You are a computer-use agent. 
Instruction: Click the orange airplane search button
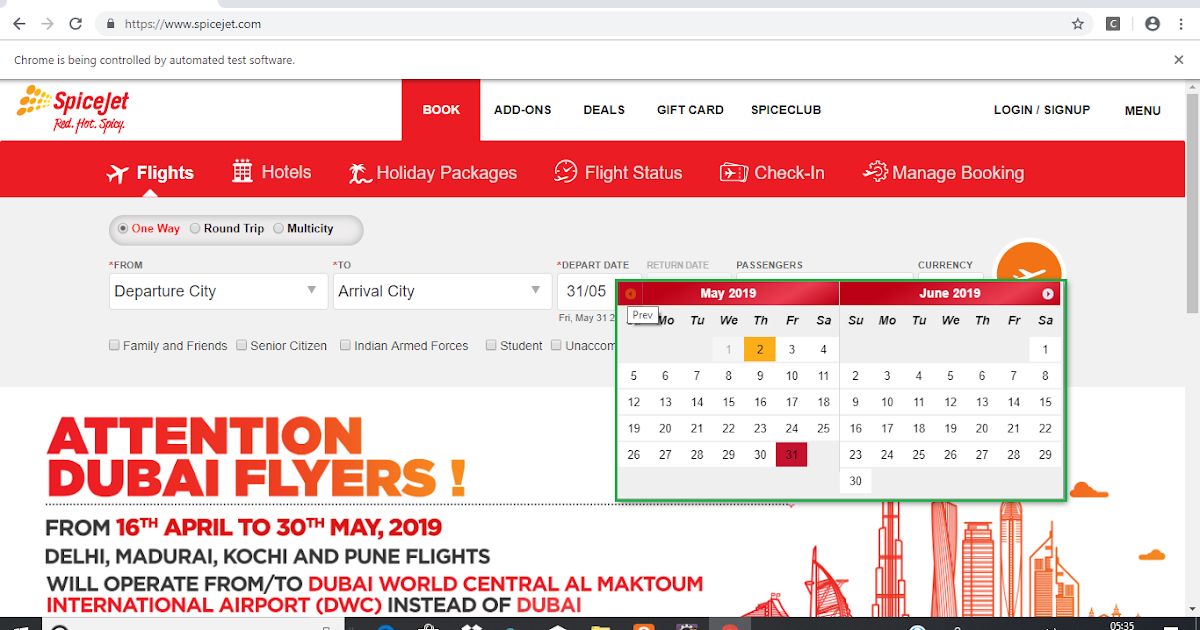(x=1029, y=262)
